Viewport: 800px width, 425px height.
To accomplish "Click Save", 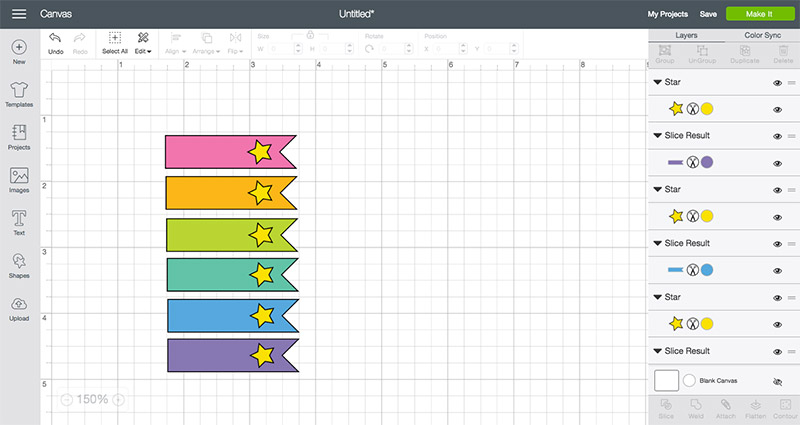I will click(708, 14).
